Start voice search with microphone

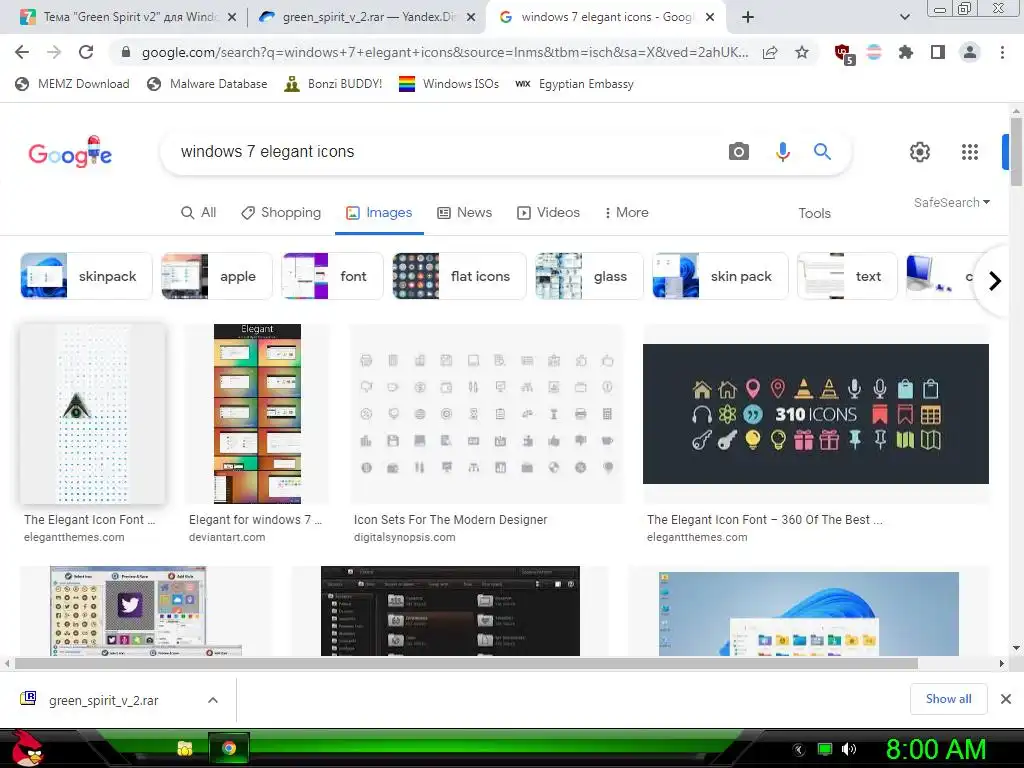pos(782,152)
